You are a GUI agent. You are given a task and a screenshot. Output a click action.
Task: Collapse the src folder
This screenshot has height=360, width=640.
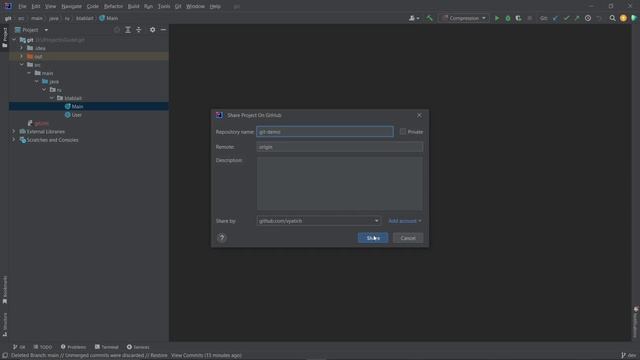[x=22, y=65]
